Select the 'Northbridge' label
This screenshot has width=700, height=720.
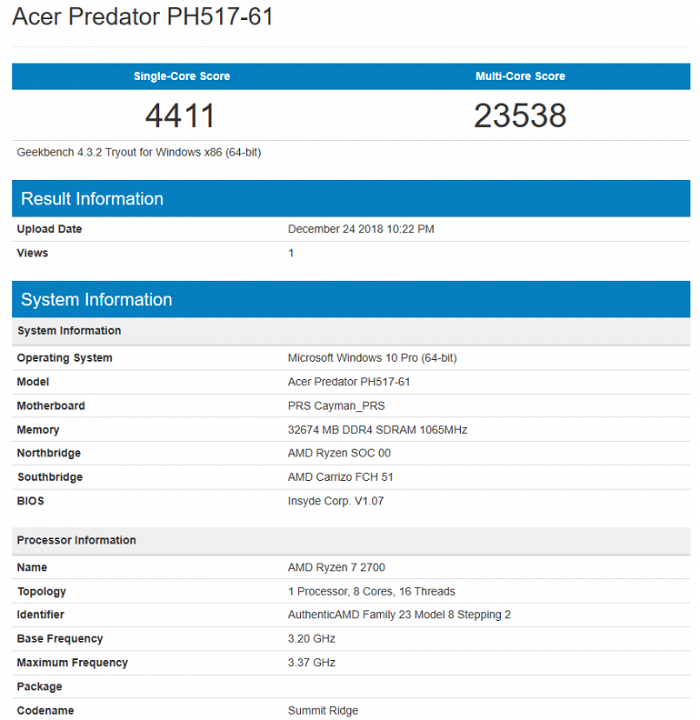[49, 453]
